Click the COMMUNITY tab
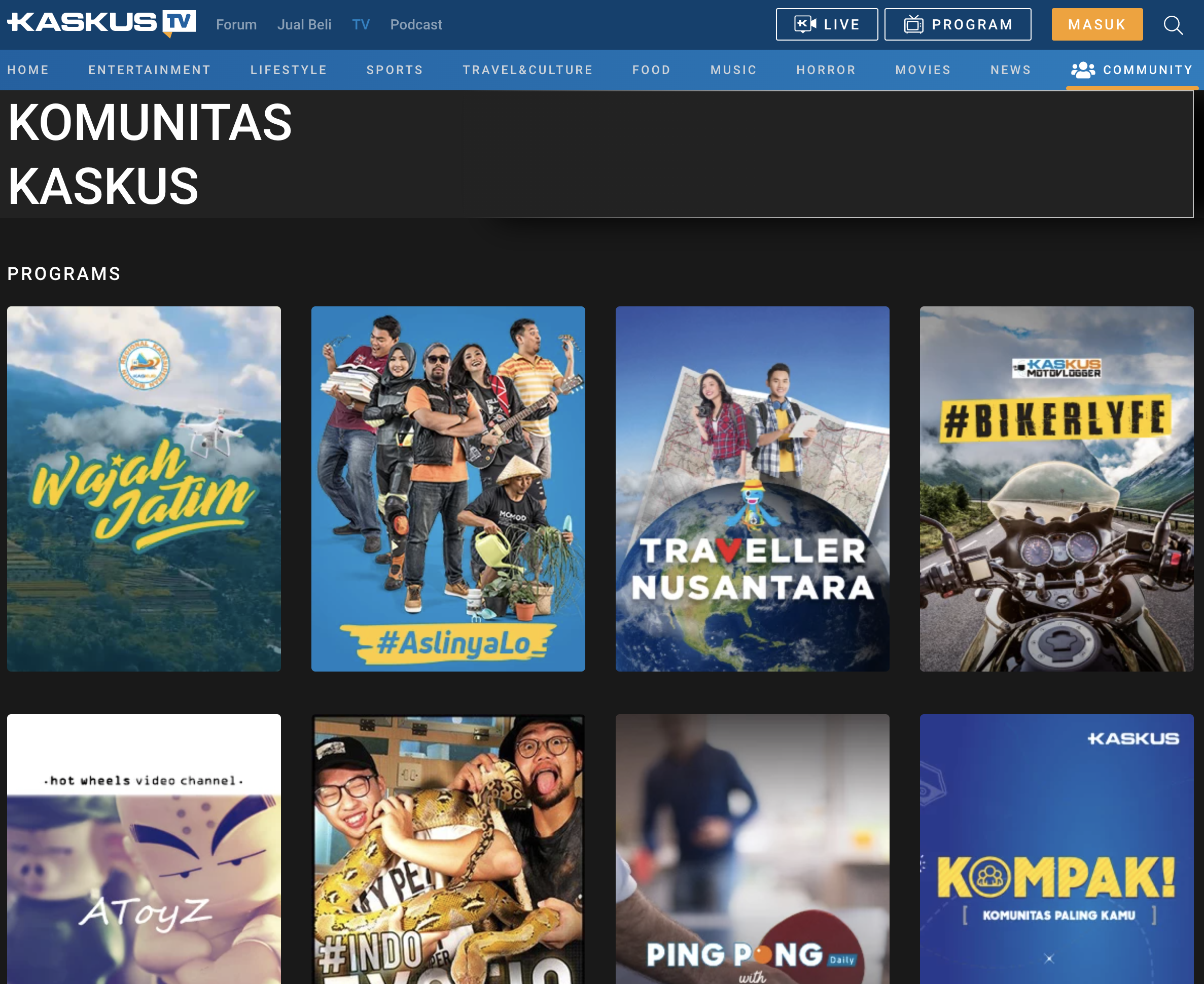Screen dimensions: 1204x984 [1132, 69]
